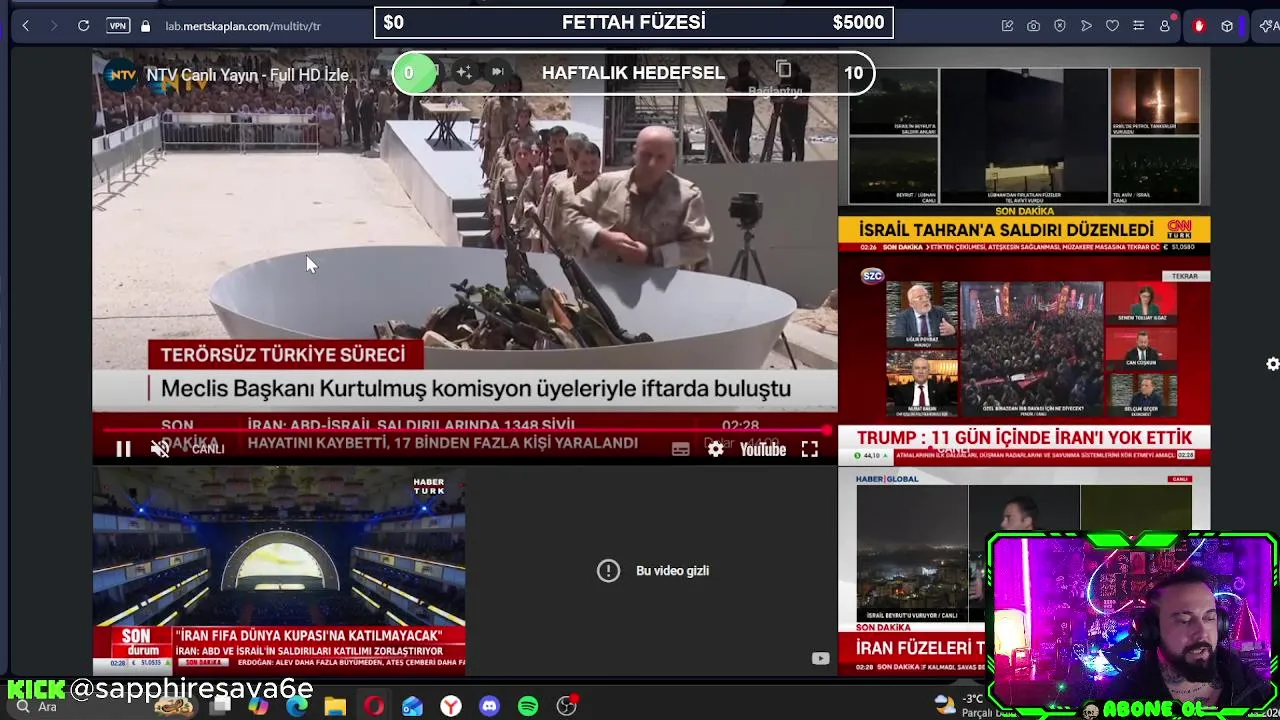This screenshot has width=1280, height=720.
Task: Open Microsoft Edge from the taskbar
Action: coord(297,707)
